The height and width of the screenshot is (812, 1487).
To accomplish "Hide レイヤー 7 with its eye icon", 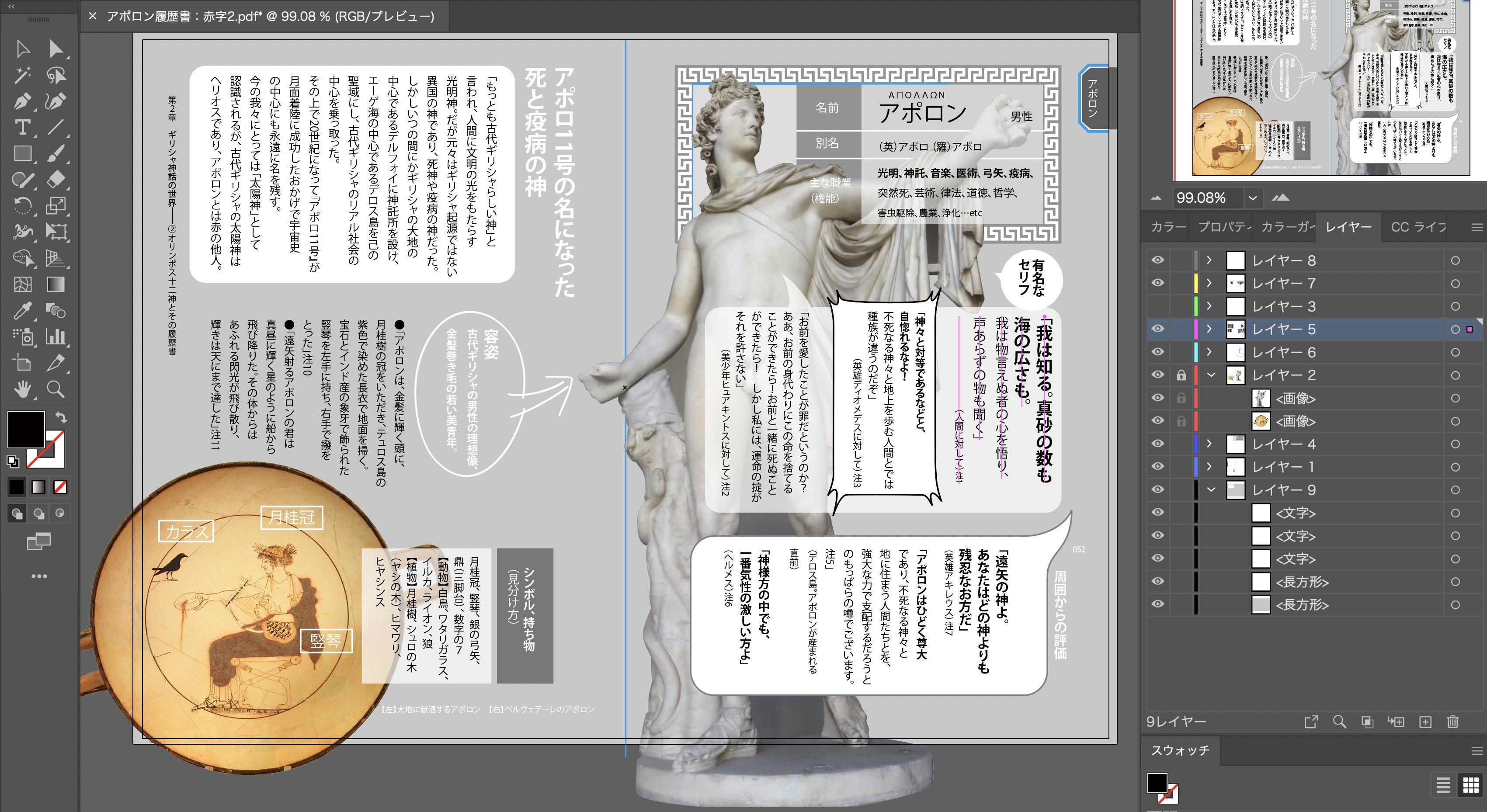I will (1157, 283).
